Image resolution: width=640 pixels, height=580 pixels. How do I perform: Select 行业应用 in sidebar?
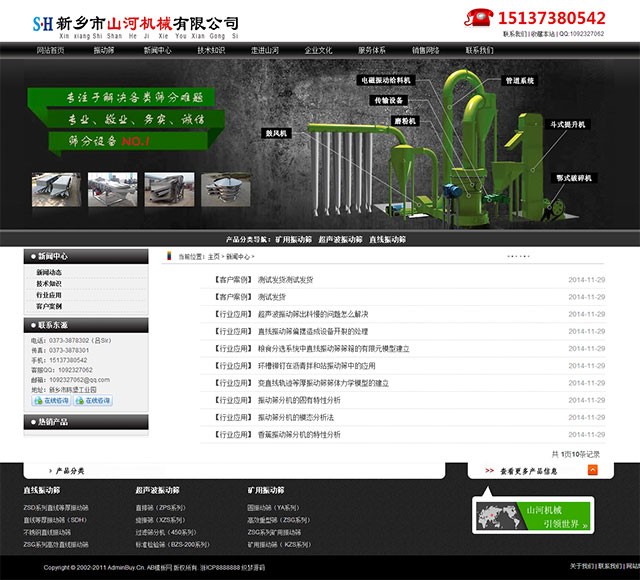point(49,295)
